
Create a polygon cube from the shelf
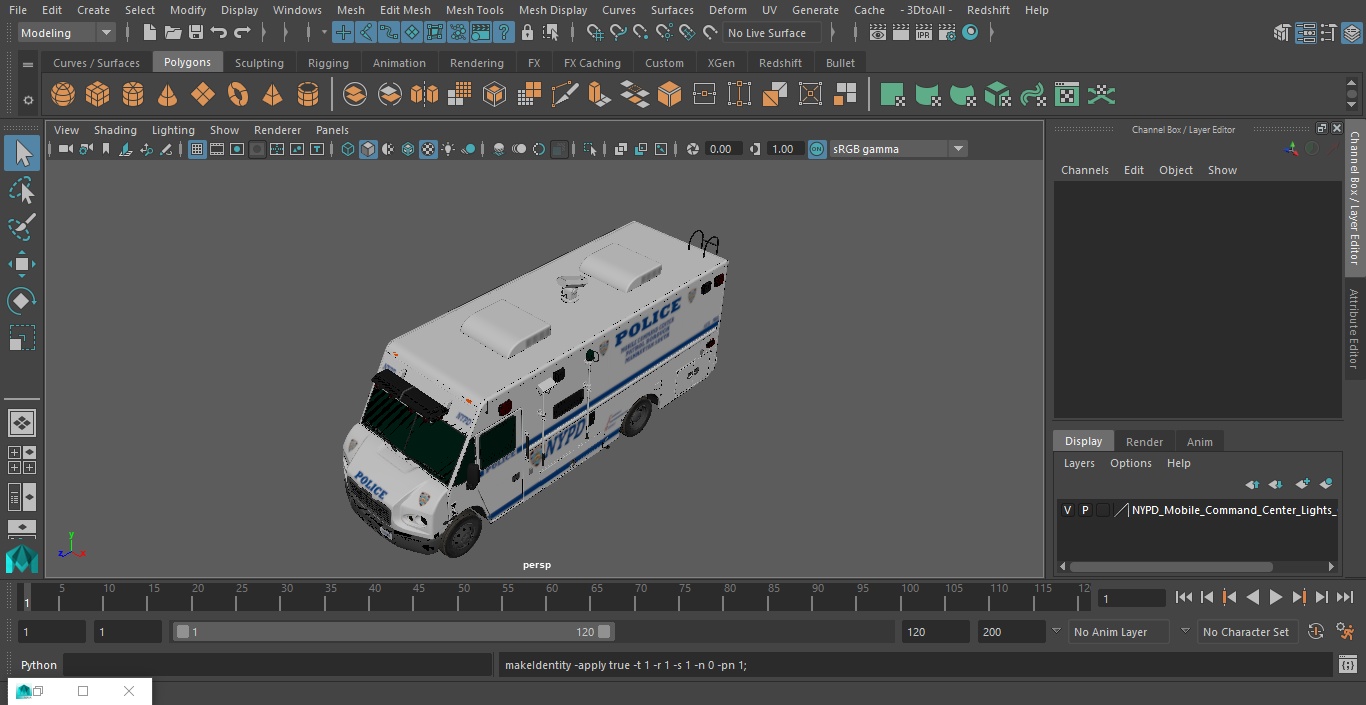[98, 95]
